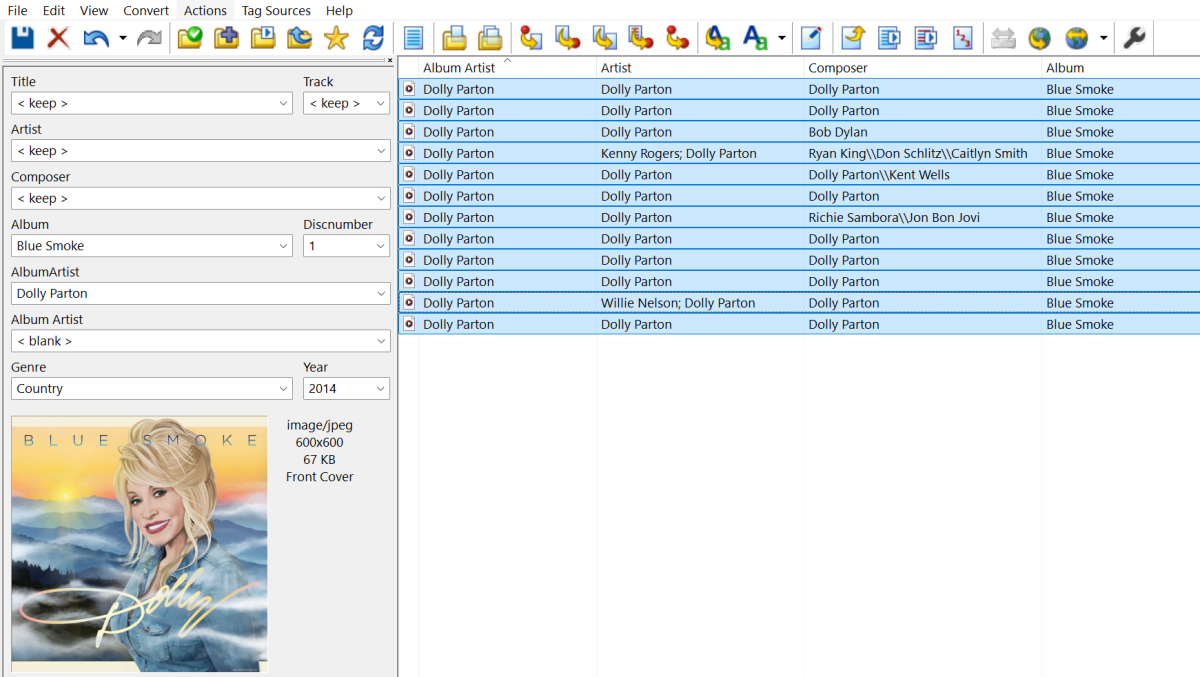The height and width of the screenshot is (677, 1200).
Task: Save the tags with the floppy disk icon
Action: click(22, 37)
